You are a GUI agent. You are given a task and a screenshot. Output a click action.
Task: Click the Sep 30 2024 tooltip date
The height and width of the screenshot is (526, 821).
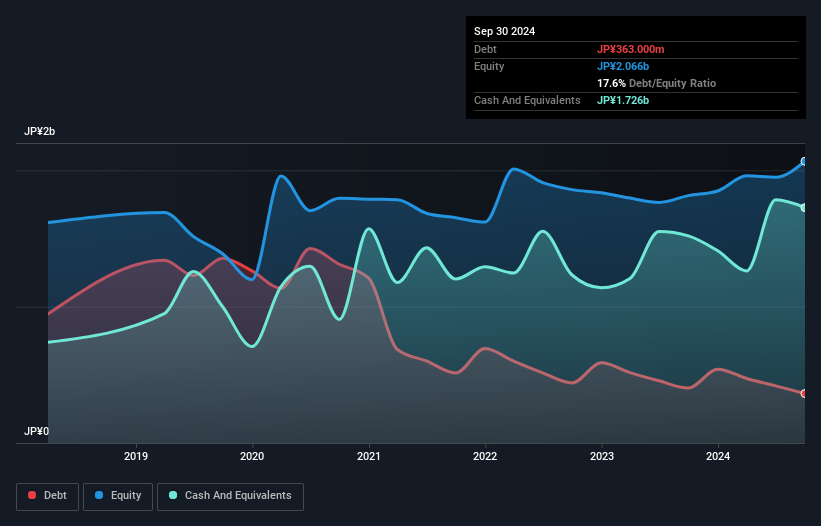click(504, 31)
